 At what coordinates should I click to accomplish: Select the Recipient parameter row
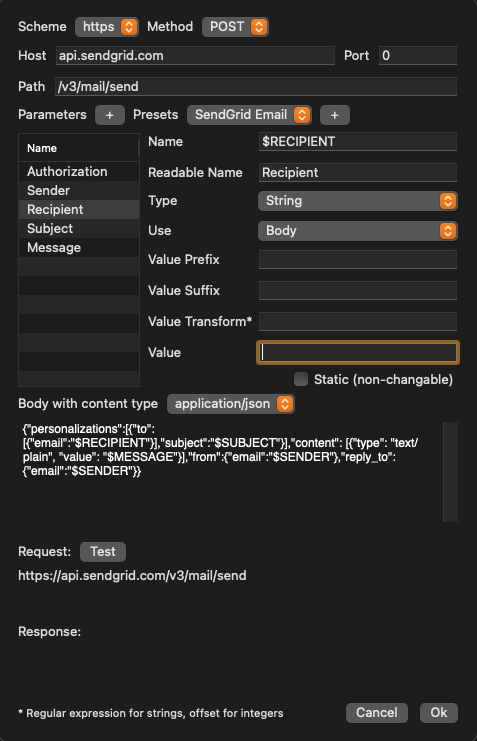(x=79, y=209)
